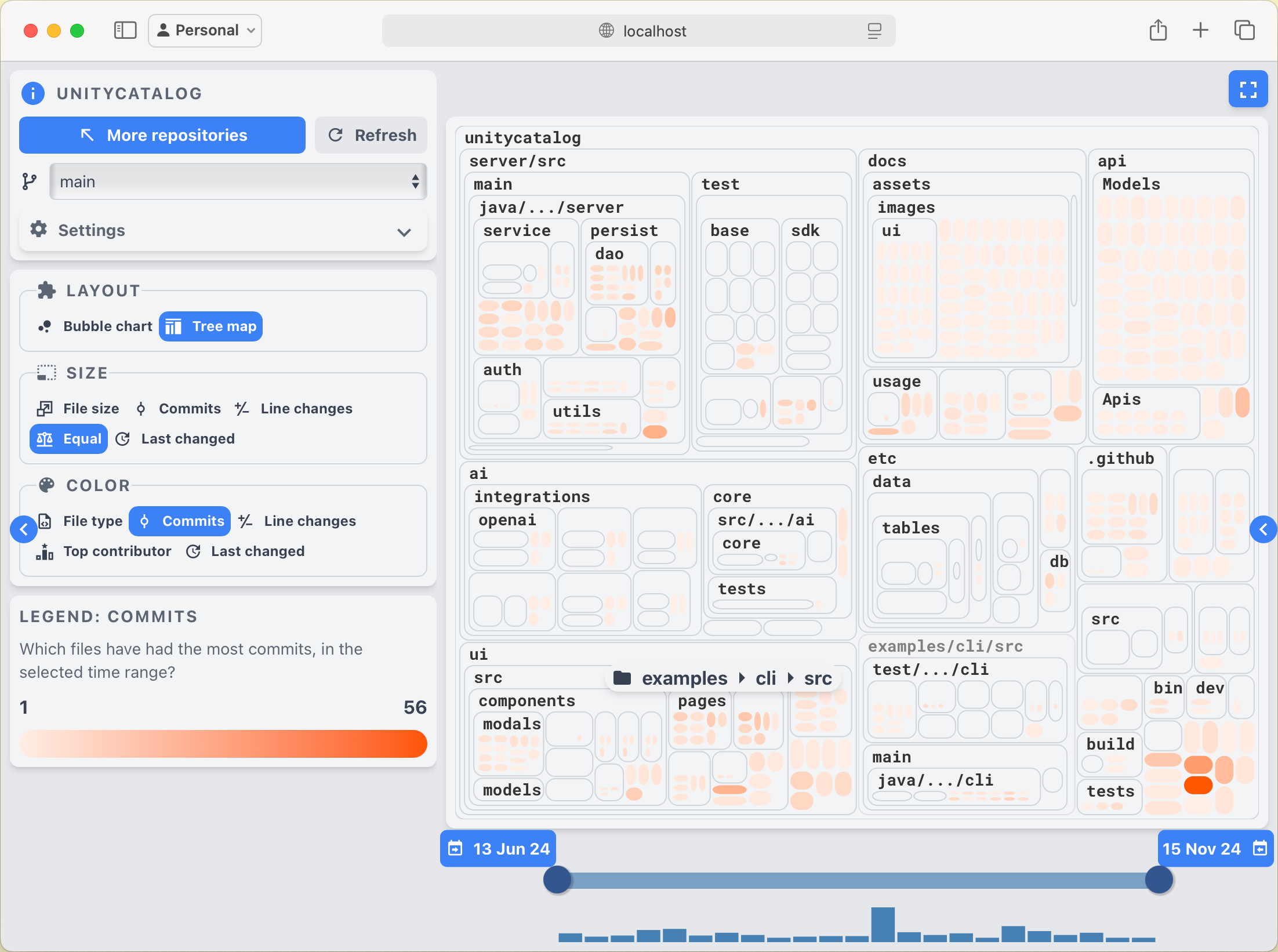The height and width of the screenshot is (952, 1278).
Task: Refresh the repository data
Action: pyautogui.click(x=371, y=135)
